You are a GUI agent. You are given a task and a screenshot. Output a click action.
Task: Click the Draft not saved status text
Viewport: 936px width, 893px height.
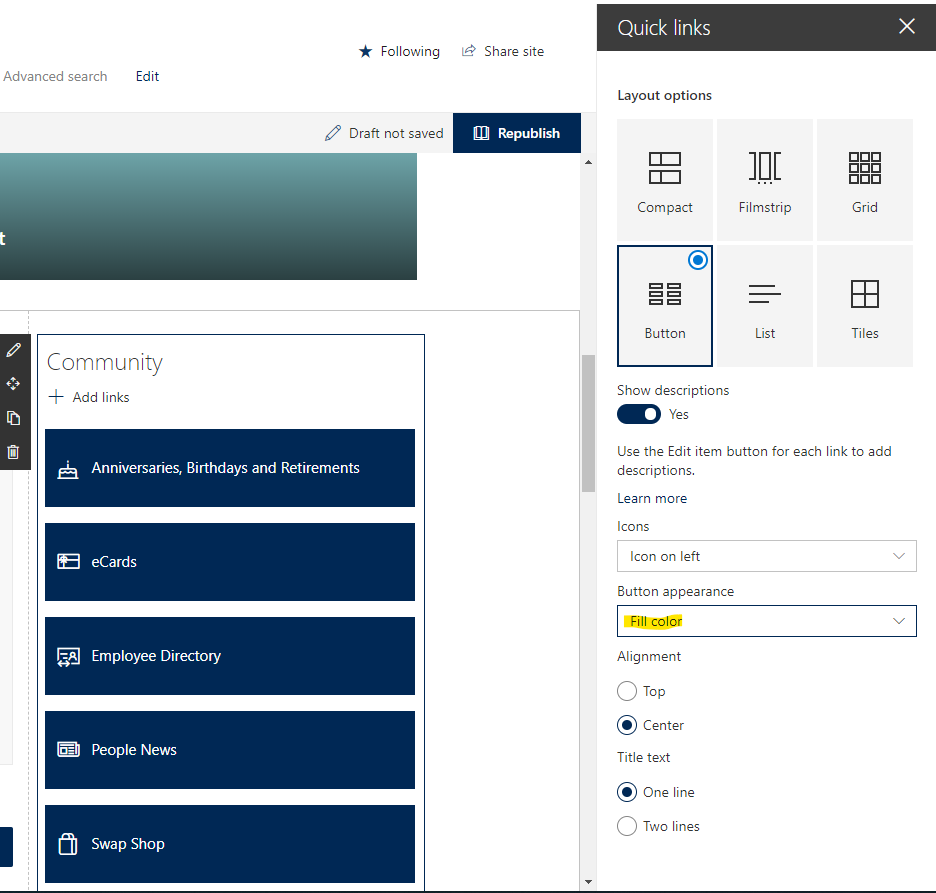(x=396, y=133)
